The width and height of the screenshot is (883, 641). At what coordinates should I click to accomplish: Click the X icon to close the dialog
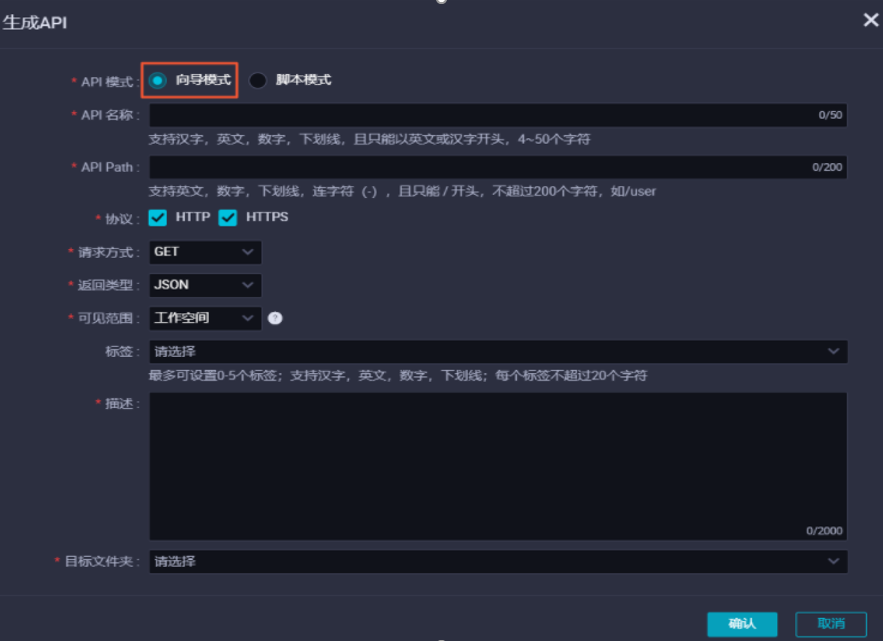click(x=869, y=20)
